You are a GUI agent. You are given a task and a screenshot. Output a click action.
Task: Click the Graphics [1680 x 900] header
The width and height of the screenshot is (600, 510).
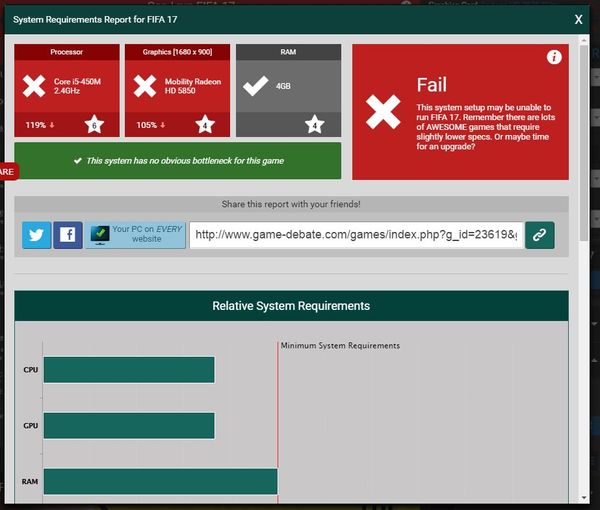[178, 52]
